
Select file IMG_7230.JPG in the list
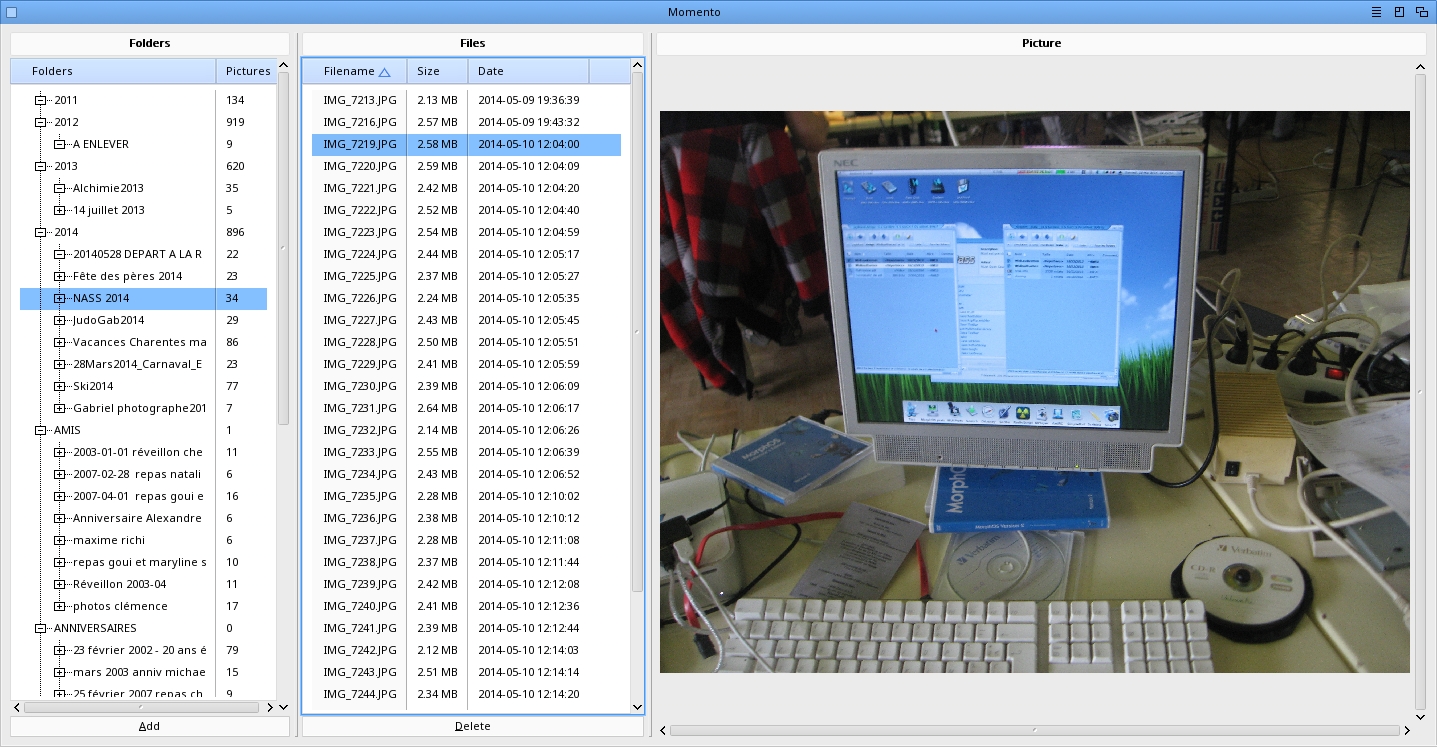[360, 386]
